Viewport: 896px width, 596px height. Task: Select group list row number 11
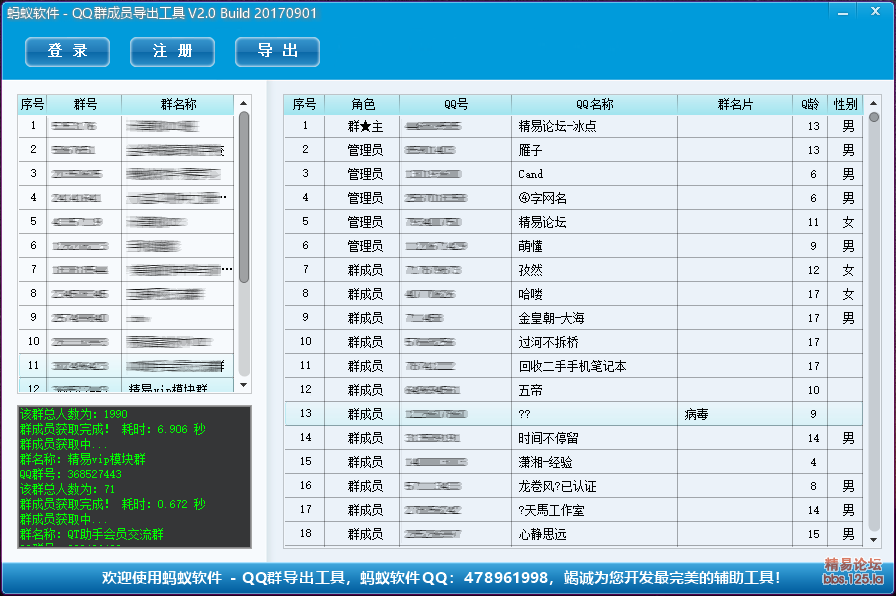pos(126,366)
